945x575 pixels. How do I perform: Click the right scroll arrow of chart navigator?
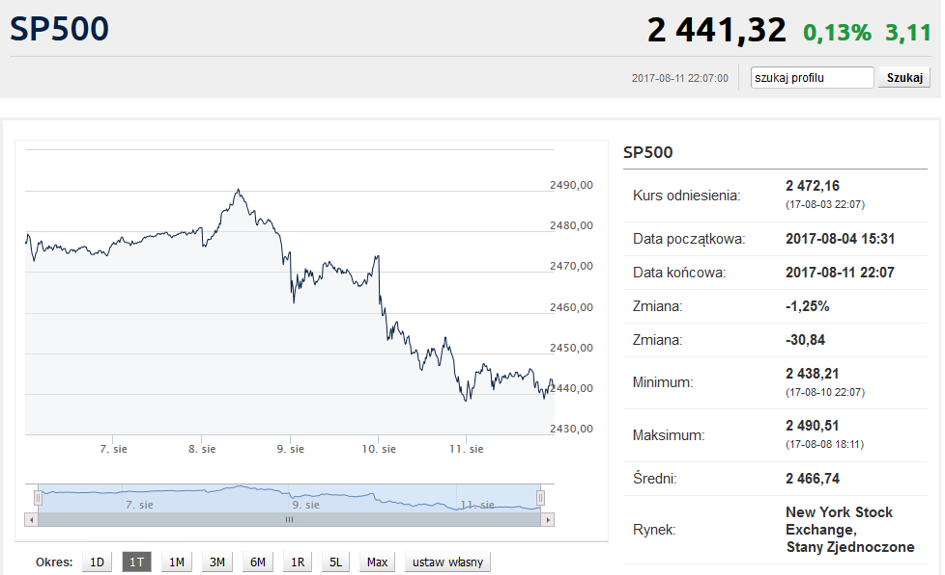[x=547, y=520]
